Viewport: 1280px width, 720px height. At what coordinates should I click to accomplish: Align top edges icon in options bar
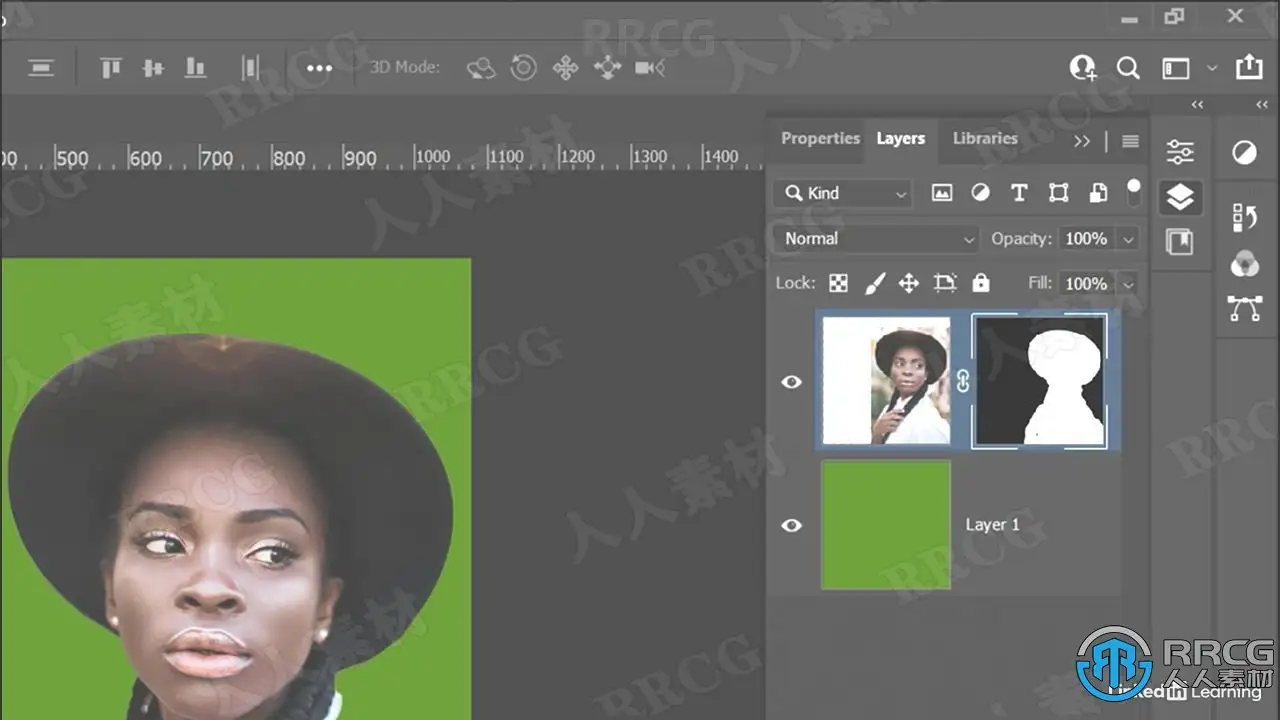click(x=111, y=68)
